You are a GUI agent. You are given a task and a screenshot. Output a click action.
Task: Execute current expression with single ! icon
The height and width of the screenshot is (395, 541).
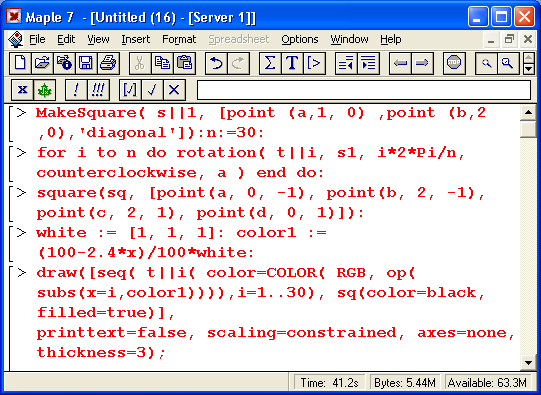pyautogui.click(x=76, y=90)
